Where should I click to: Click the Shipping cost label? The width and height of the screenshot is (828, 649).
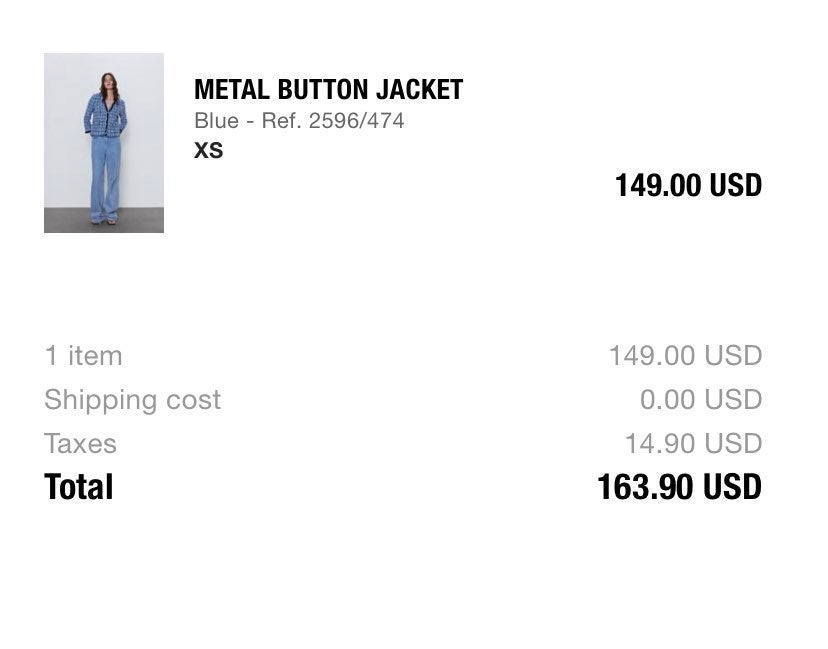133,400
